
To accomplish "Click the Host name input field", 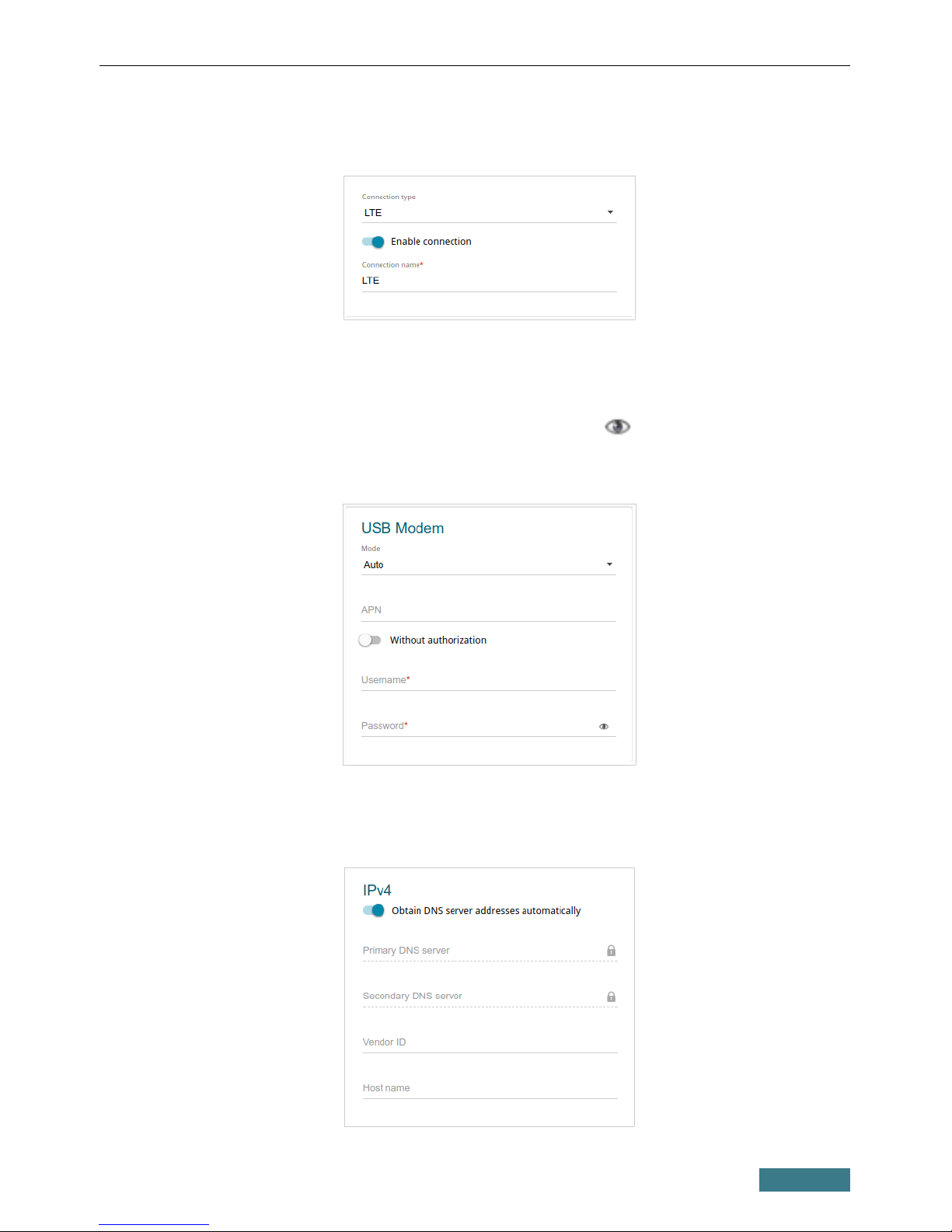I will point(490,1088).
